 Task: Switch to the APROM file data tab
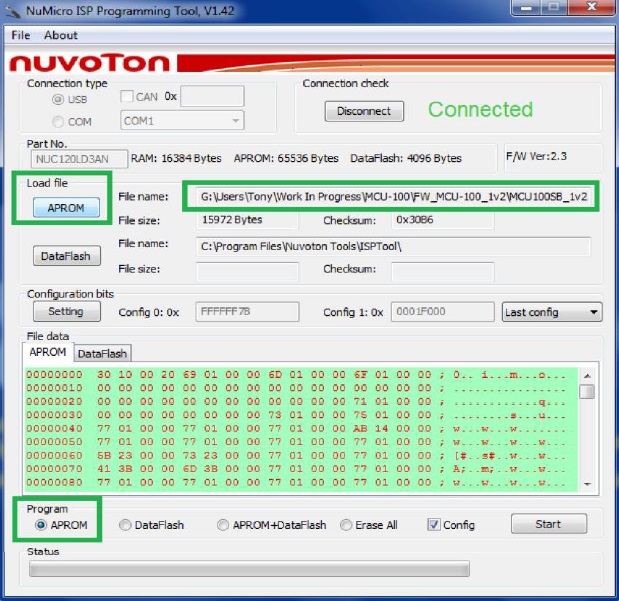48,352
